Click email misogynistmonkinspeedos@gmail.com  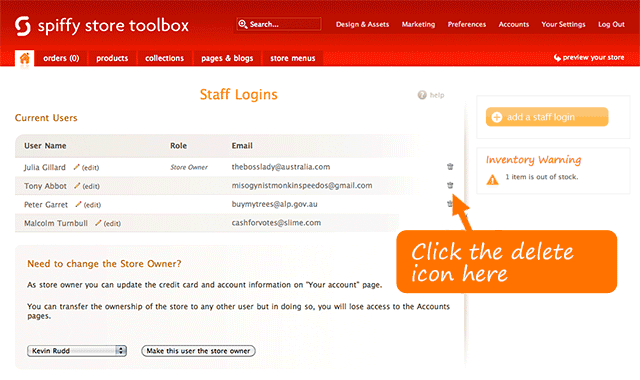pyautogui.click(x=302, y=186)
